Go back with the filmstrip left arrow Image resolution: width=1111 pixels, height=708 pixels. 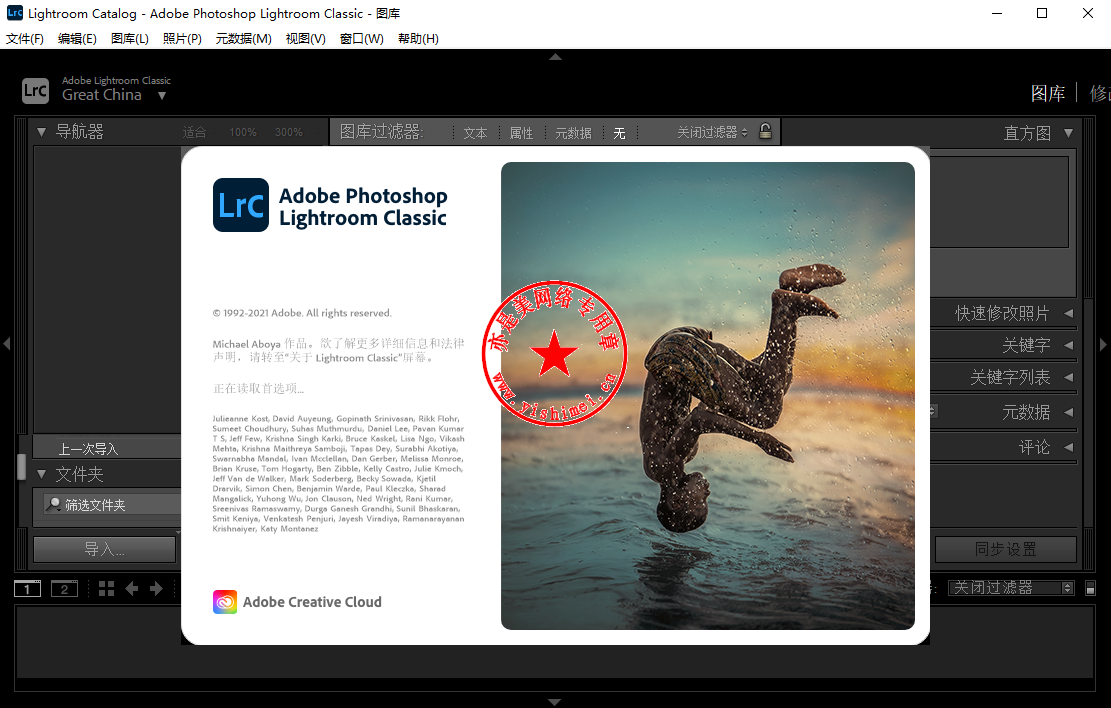click(132, 589)
